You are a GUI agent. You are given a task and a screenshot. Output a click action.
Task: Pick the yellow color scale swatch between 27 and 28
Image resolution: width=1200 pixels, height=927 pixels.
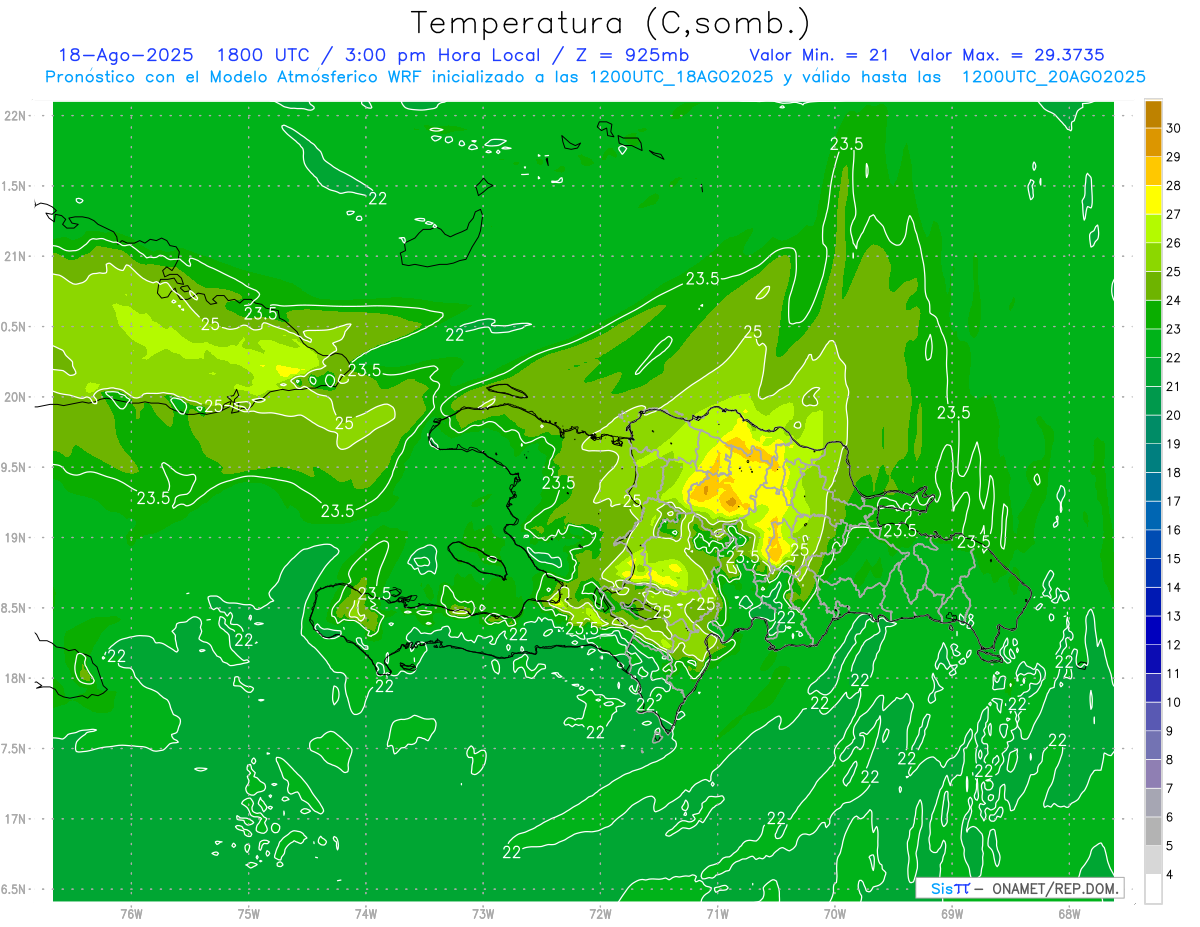point(1153,200)
